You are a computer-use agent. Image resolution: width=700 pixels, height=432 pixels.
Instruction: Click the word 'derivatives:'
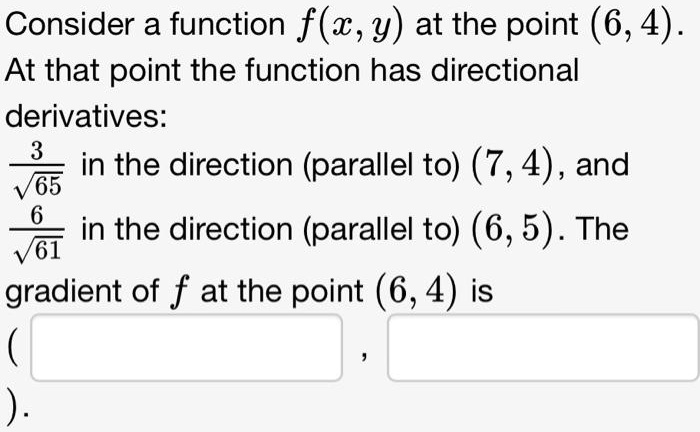pos(86,116)
